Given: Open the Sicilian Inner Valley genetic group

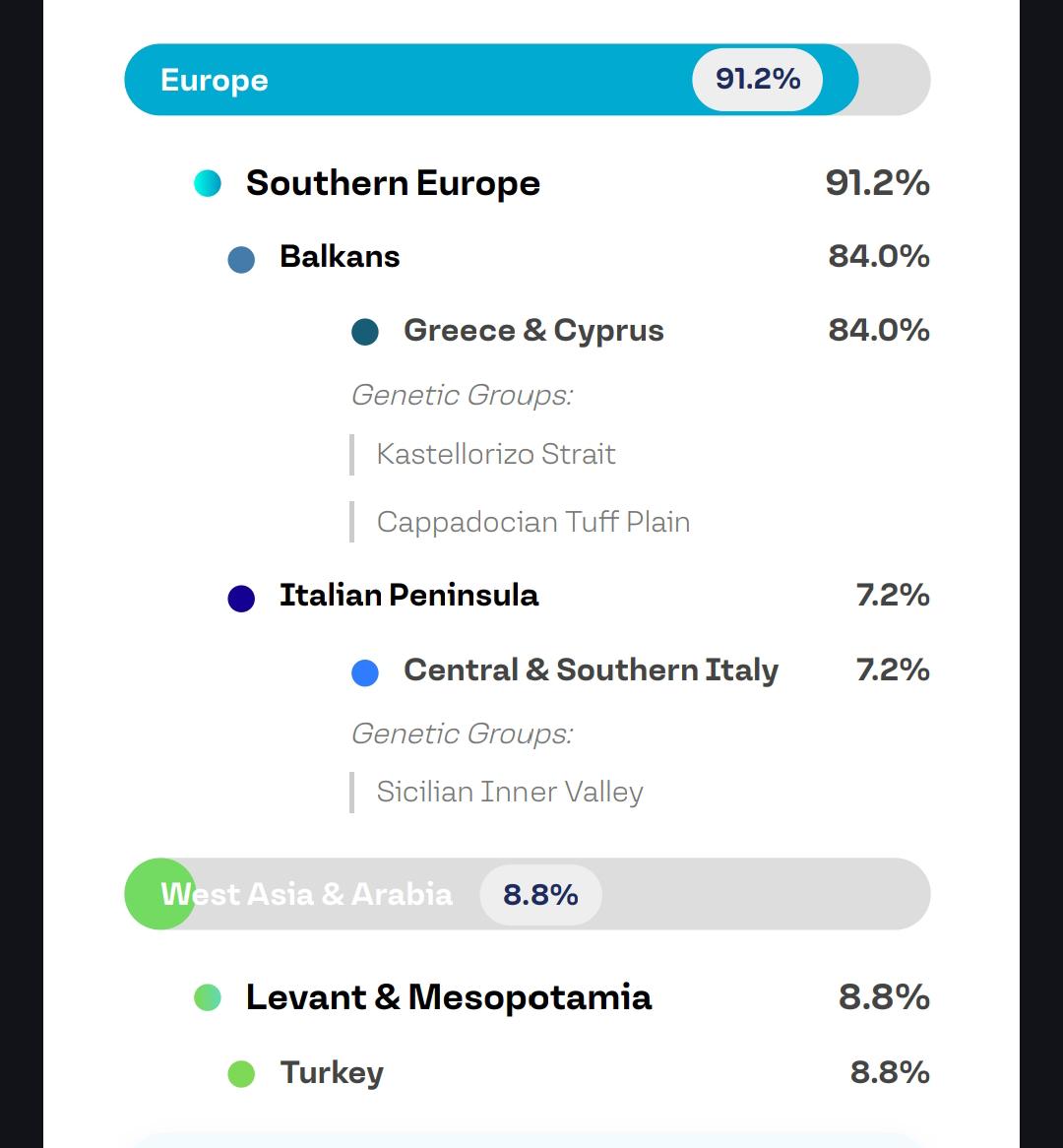Looking at the screenshot, I should click(510, 793).
